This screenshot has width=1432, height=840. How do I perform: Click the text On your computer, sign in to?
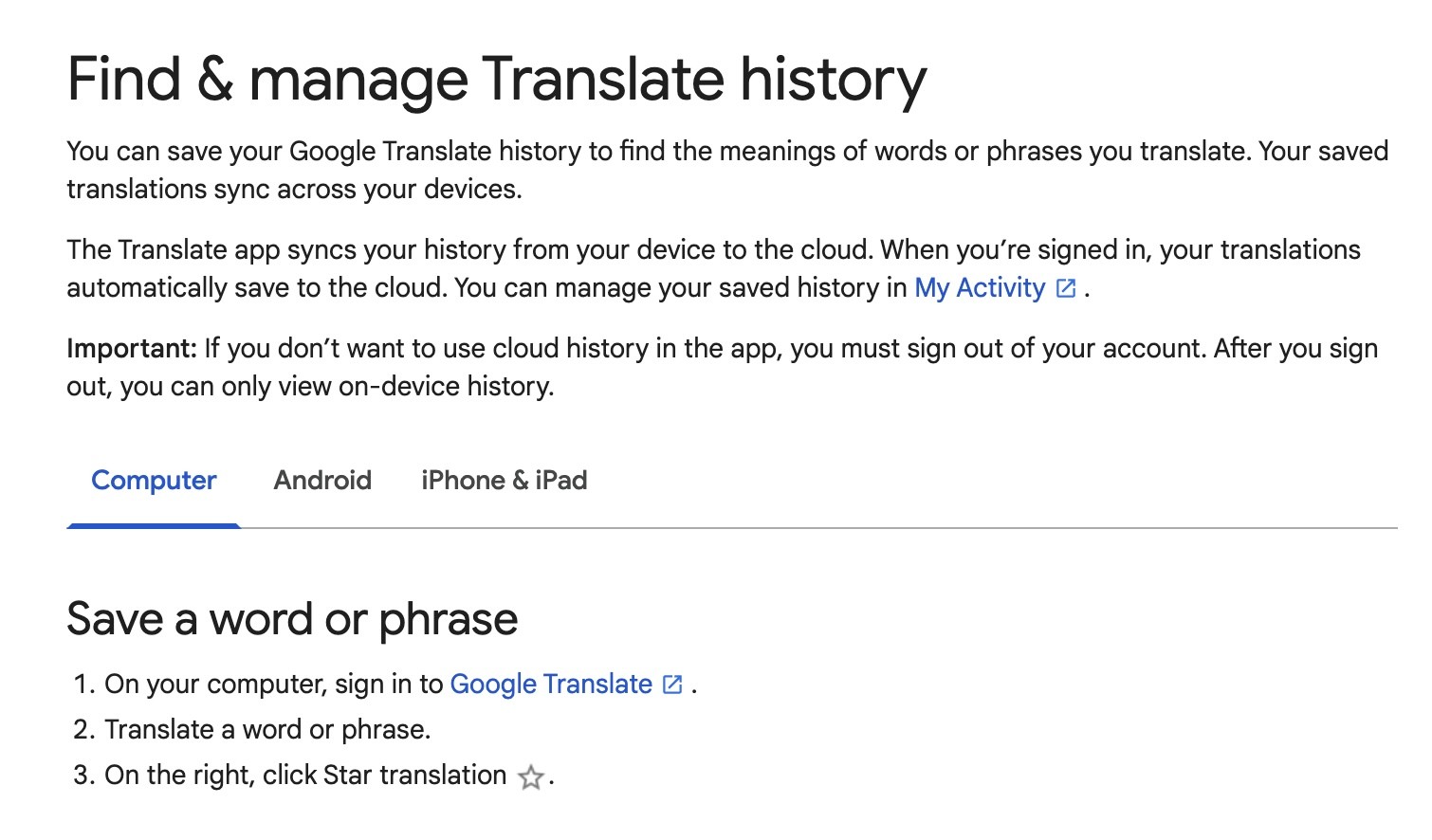click(274, 685)
